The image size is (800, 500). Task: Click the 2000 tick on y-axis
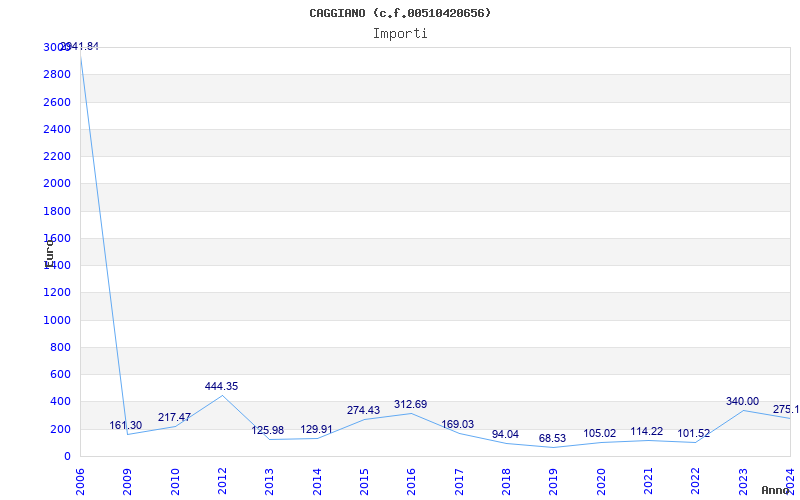point(57,184)
